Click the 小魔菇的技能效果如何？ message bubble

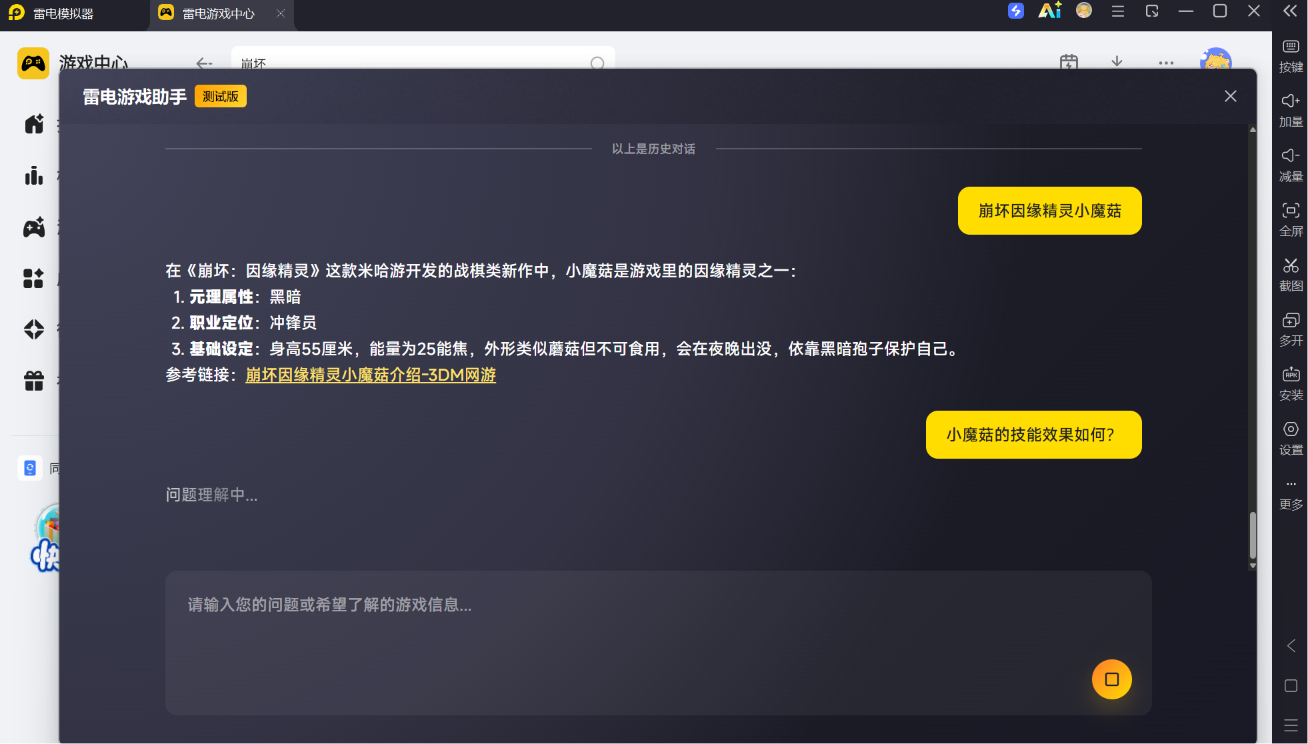1034,435
